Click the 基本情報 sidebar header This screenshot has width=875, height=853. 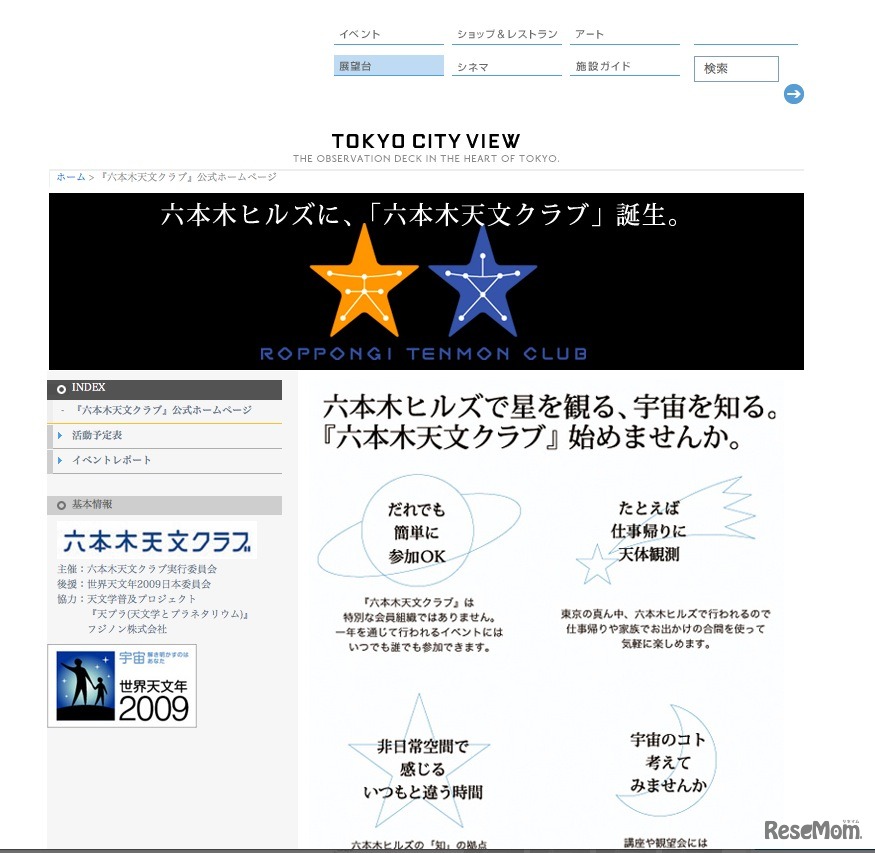[165, 505]
